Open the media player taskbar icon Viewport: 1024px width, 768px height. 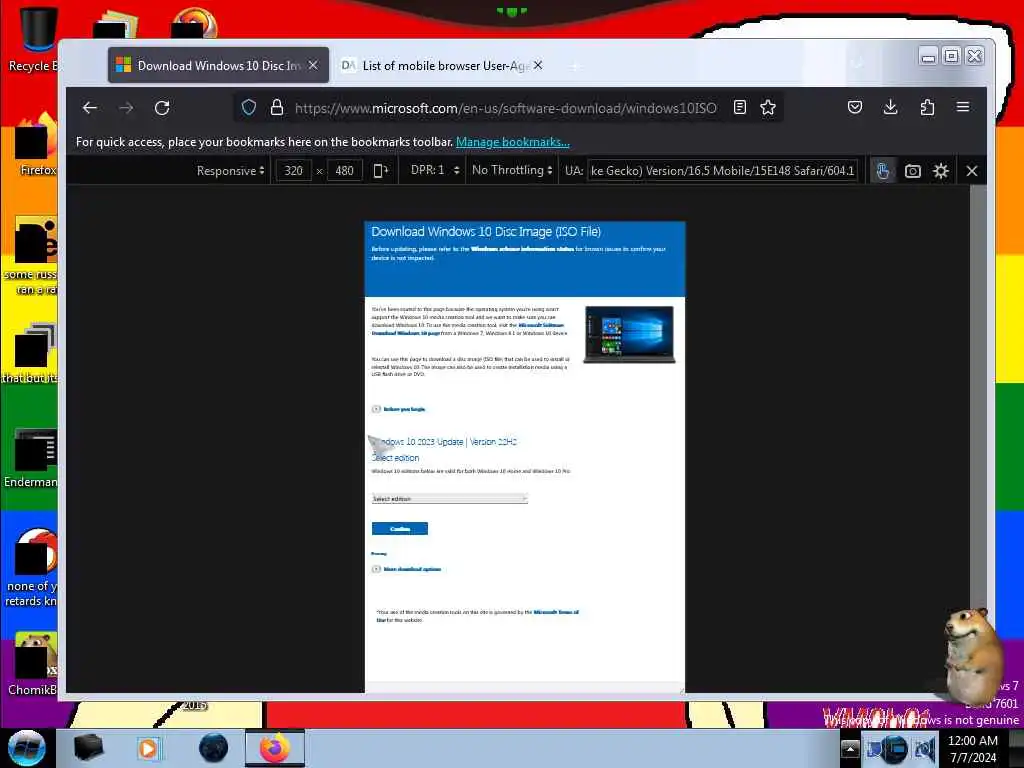click(148, 748)
